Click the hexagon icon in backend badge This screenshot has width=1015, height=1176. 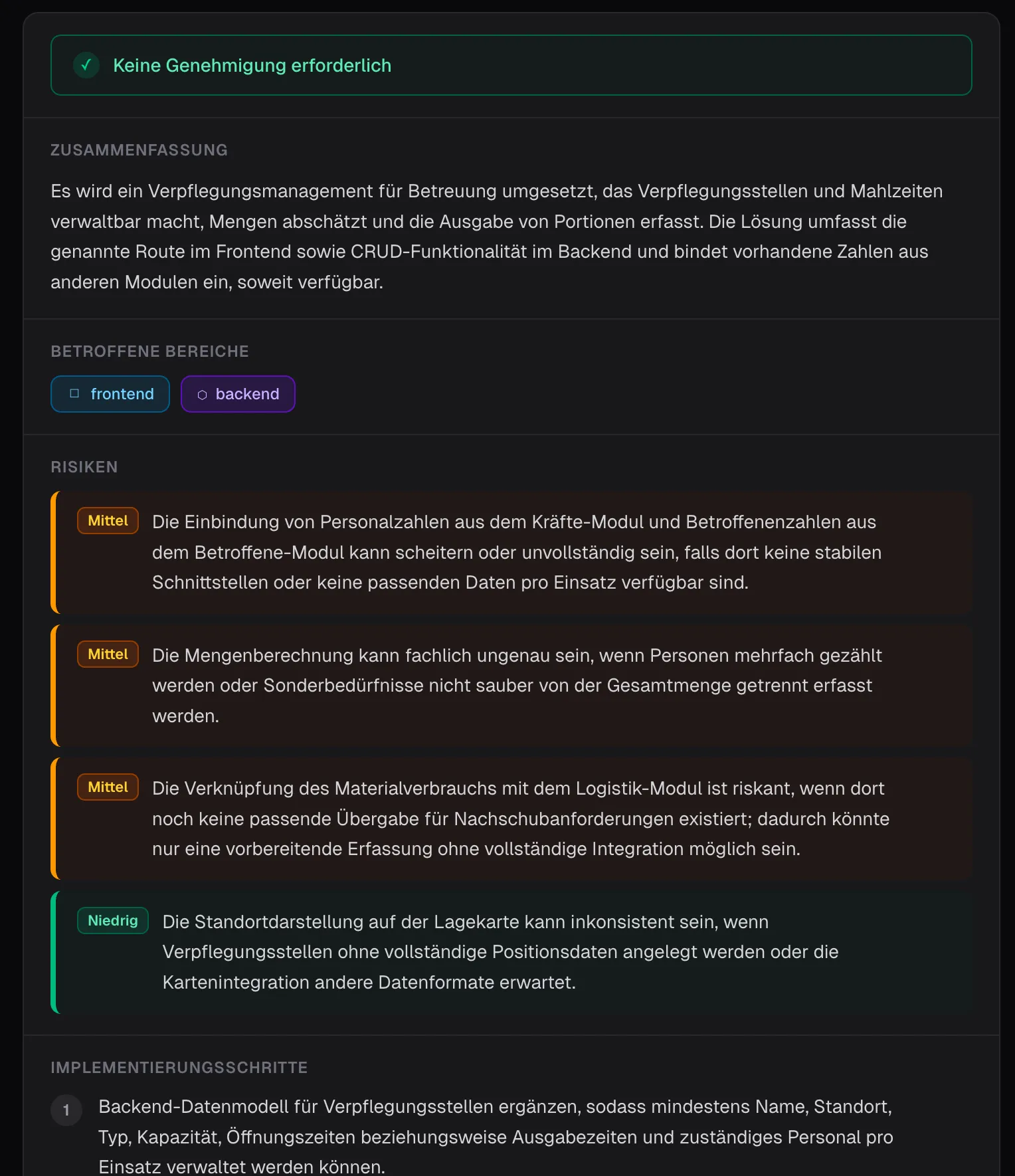point(201,393)
